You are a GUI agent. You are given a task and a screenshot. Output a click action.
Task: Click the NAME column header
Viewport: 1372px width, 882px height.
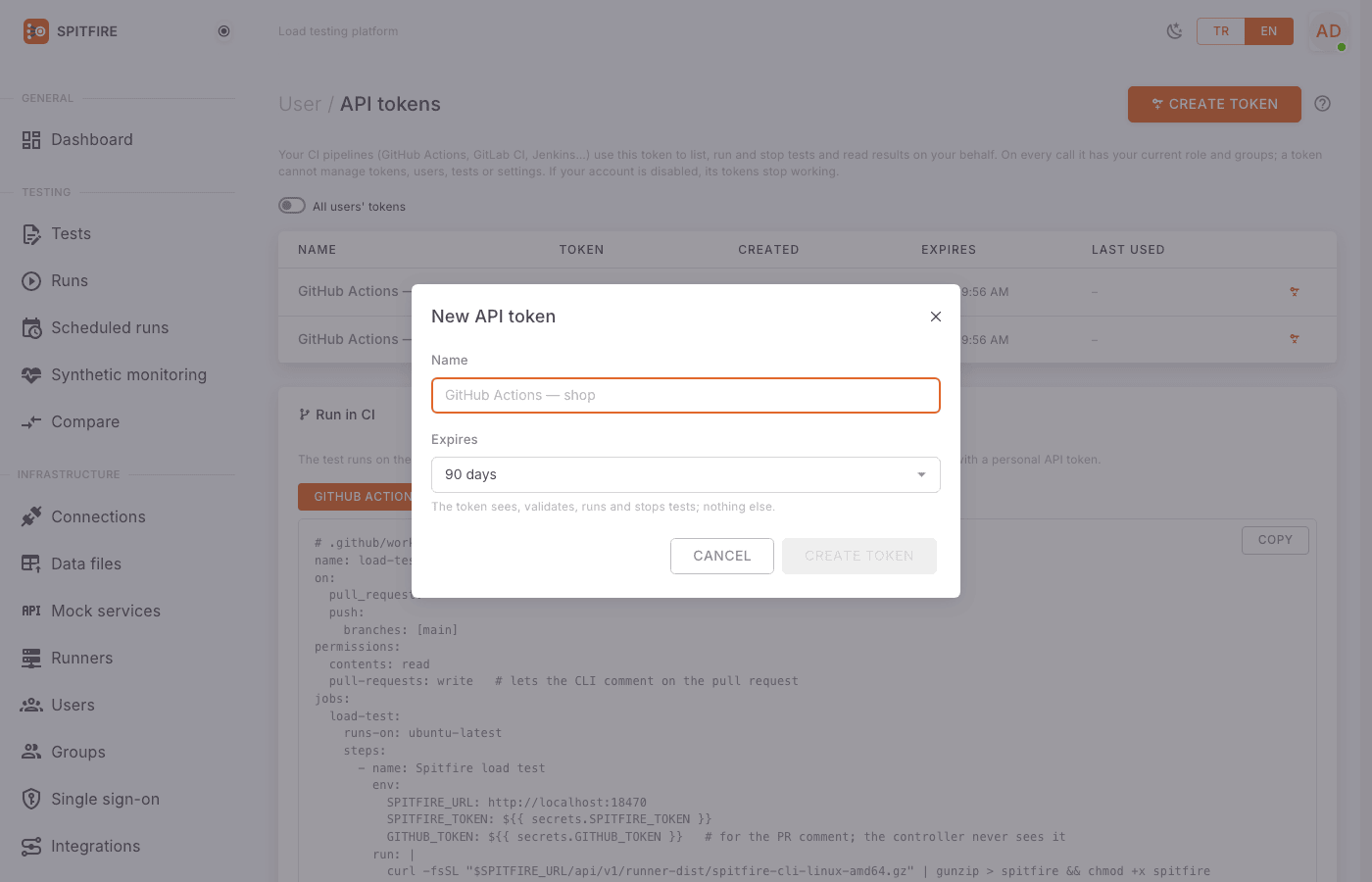(x=318, y=250)
